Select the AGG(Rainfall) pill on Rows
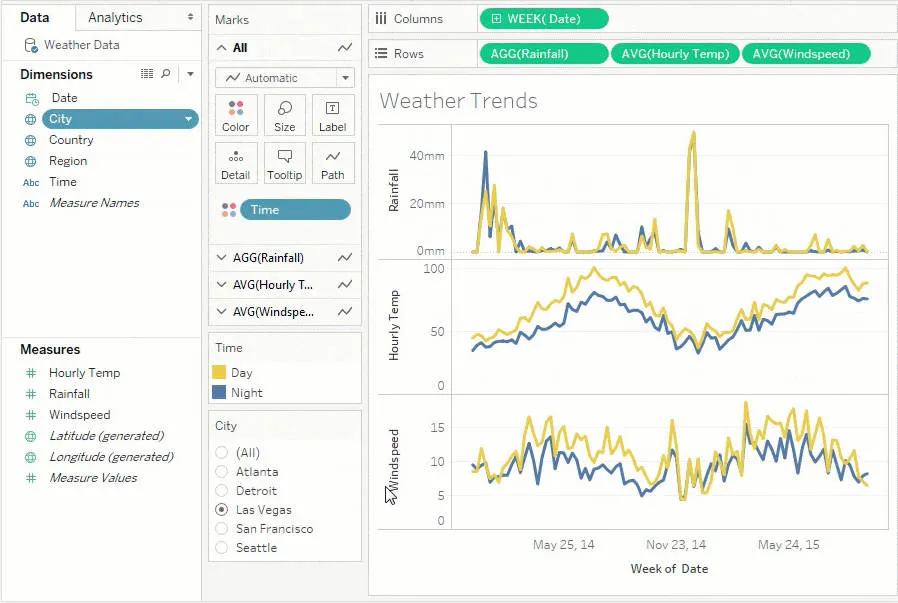This screenshot has width=898, height=603. tap(544, 54)
